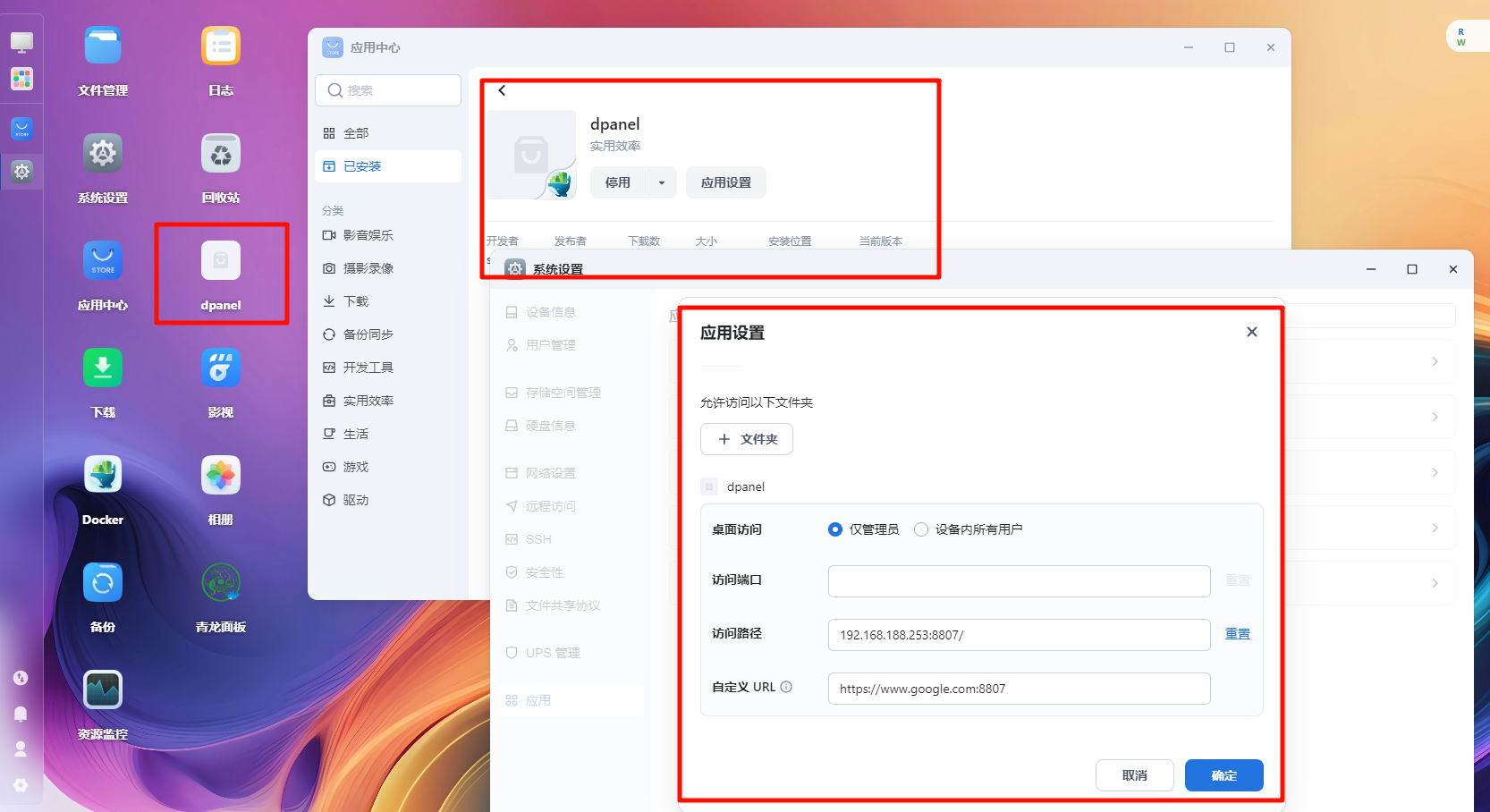Screen dimensions: 1490x812
Task: Expand the dropdown arrow next to 停用
Action: 662,182
